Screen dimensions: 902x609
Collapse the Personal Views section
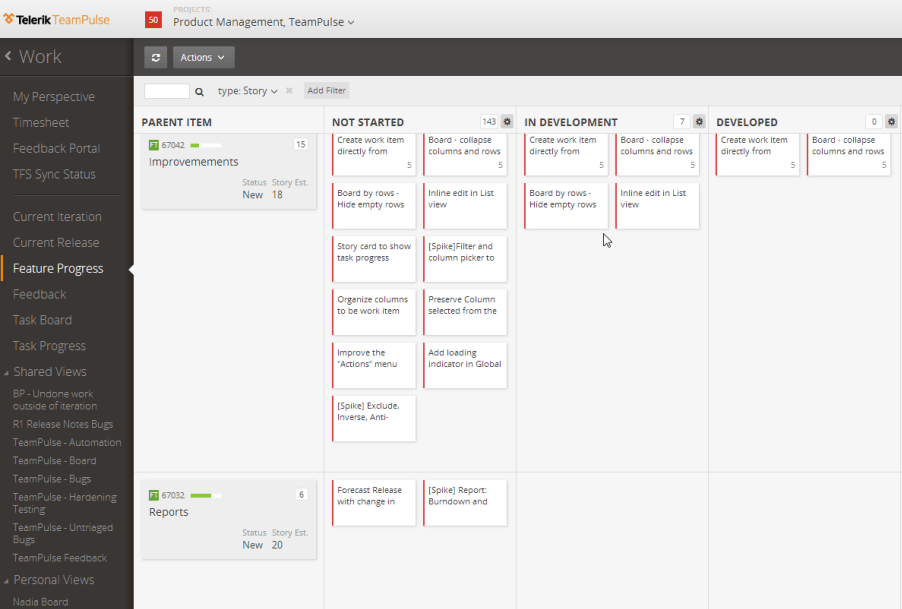click(9, 580)
